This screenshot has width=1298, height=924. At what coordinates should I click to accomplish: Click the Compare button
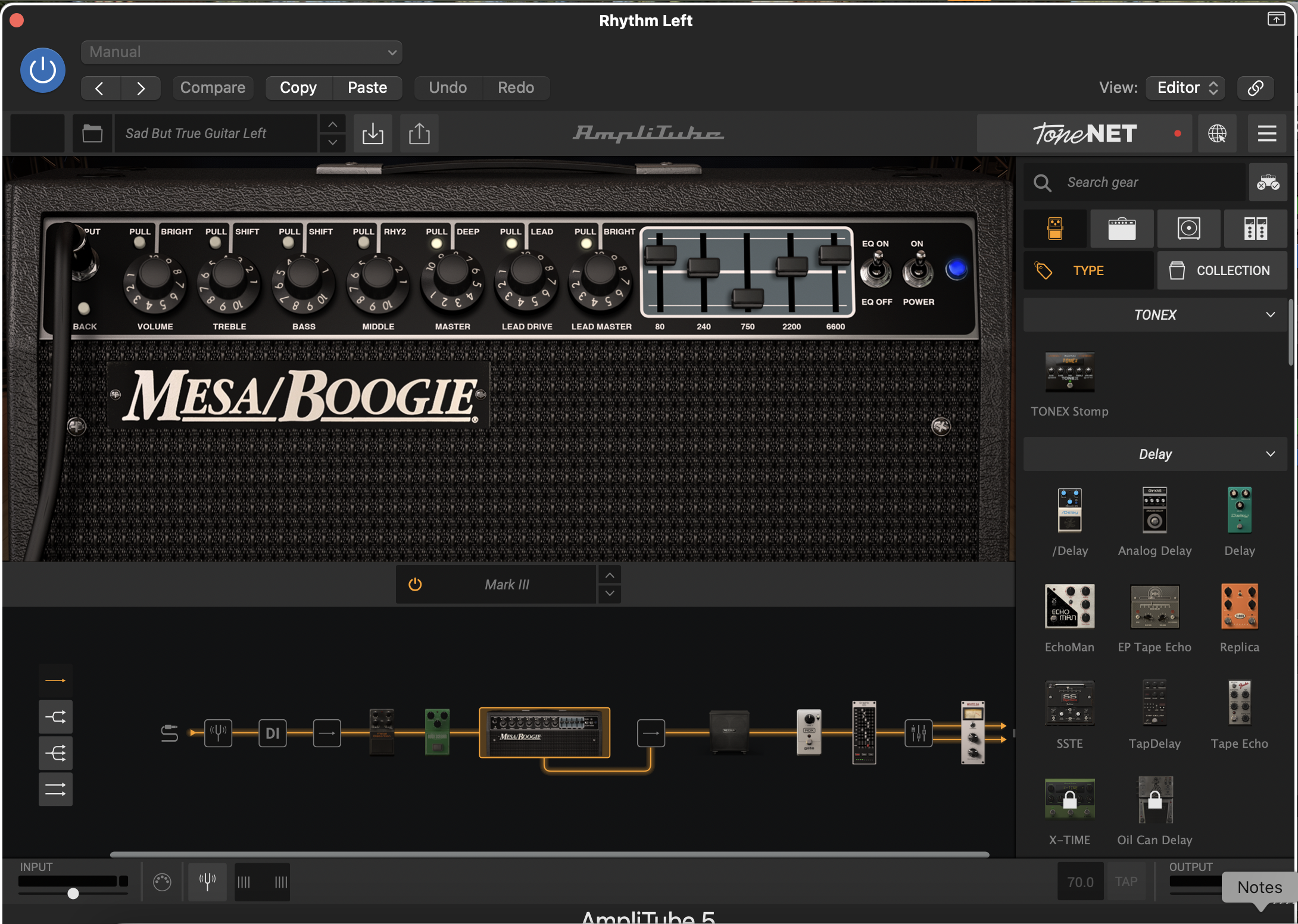tap(213, 88)
